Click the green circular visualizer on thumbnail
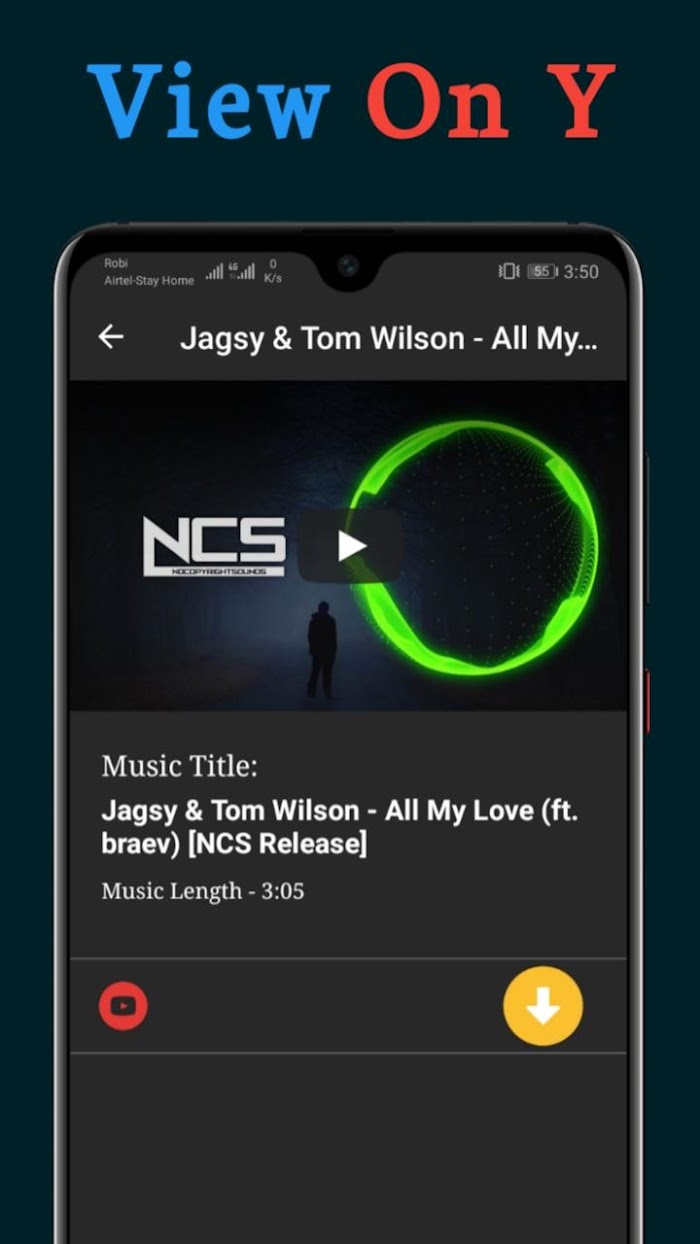Image resolution: width=700 pixels, height=1244 pixels. click(x=472, y=547)
